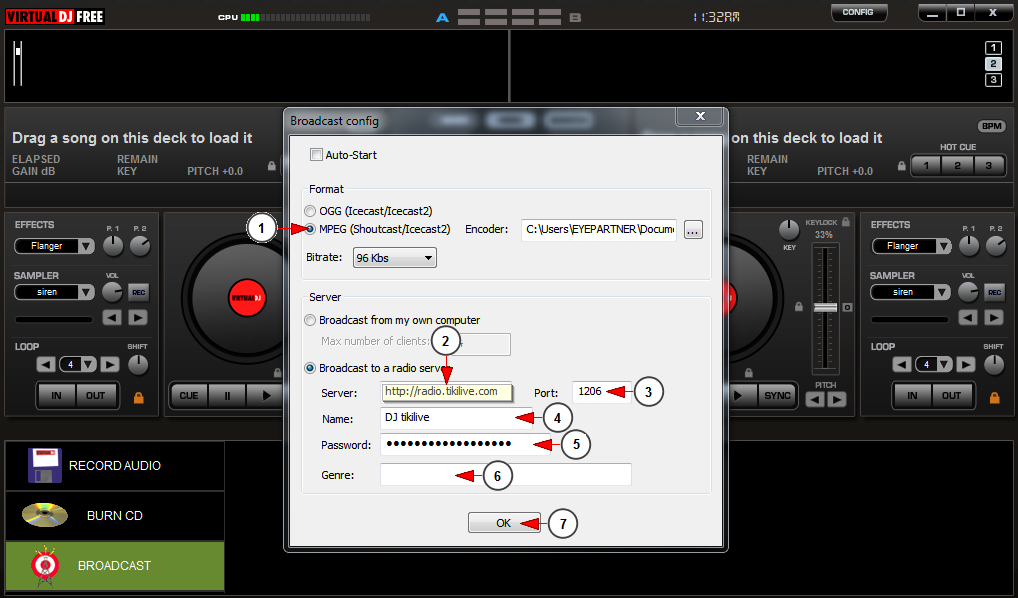
Task: Click left deck sampler play arrow
Action: tap(138, 318)
